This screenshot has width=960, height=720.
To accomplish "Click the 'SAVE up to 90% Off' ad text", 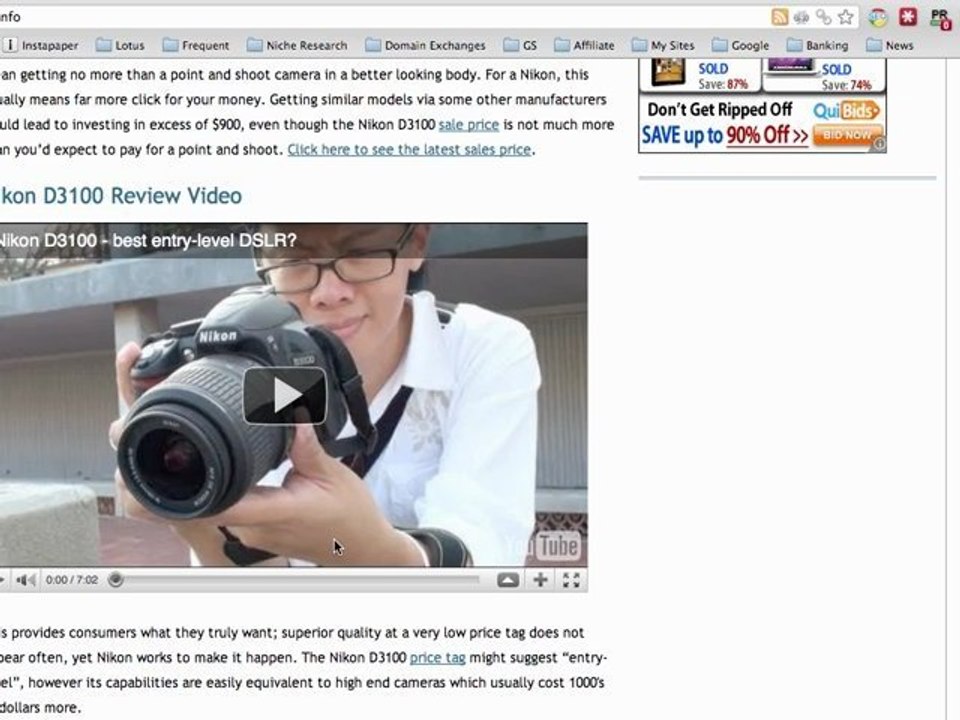I will pos(725,135).
